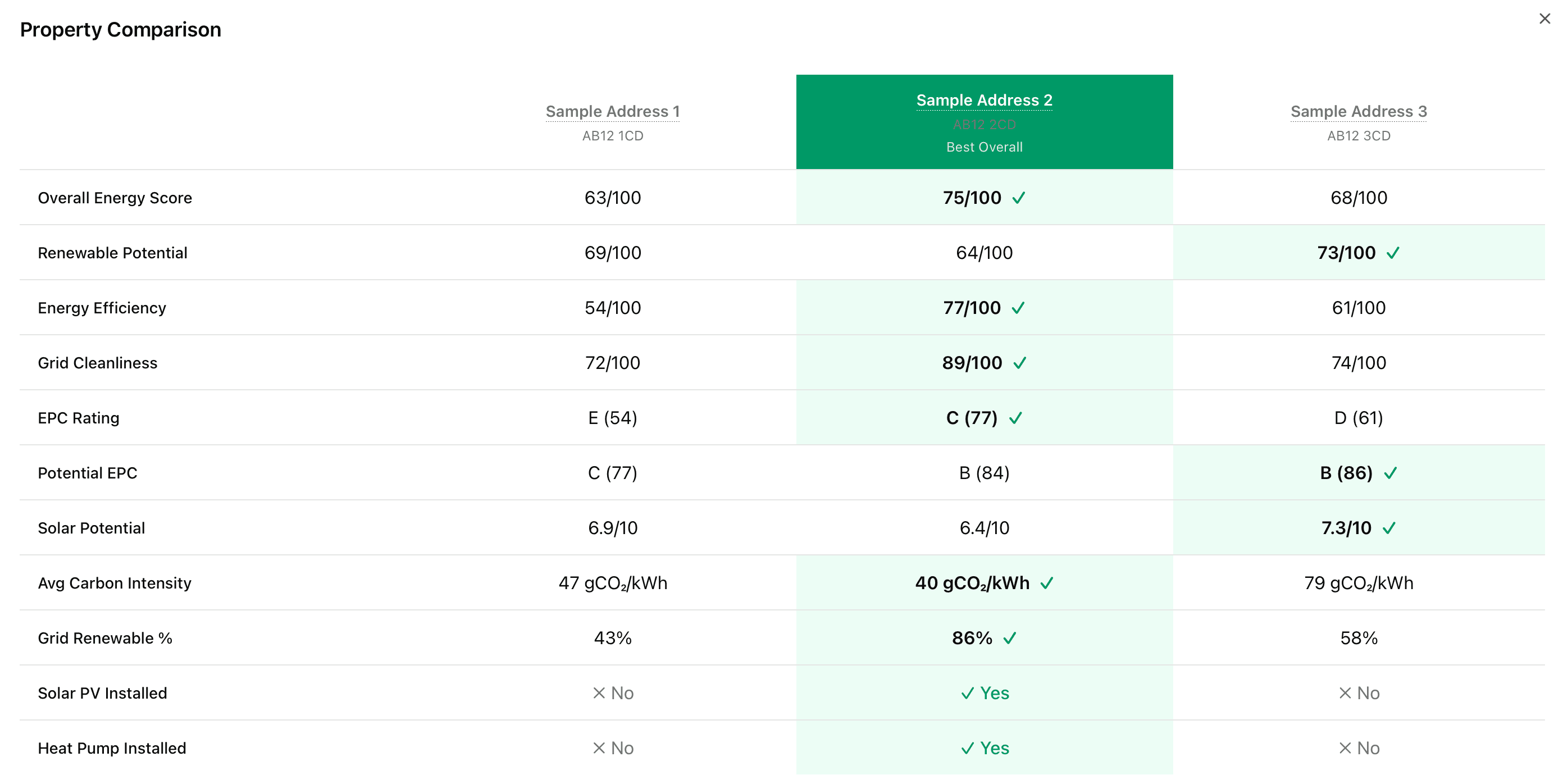This screenshot has height=784, width=1563.
Task: Click Solar PV No cross for Address 3
Action: click(x=1345, y=694)
